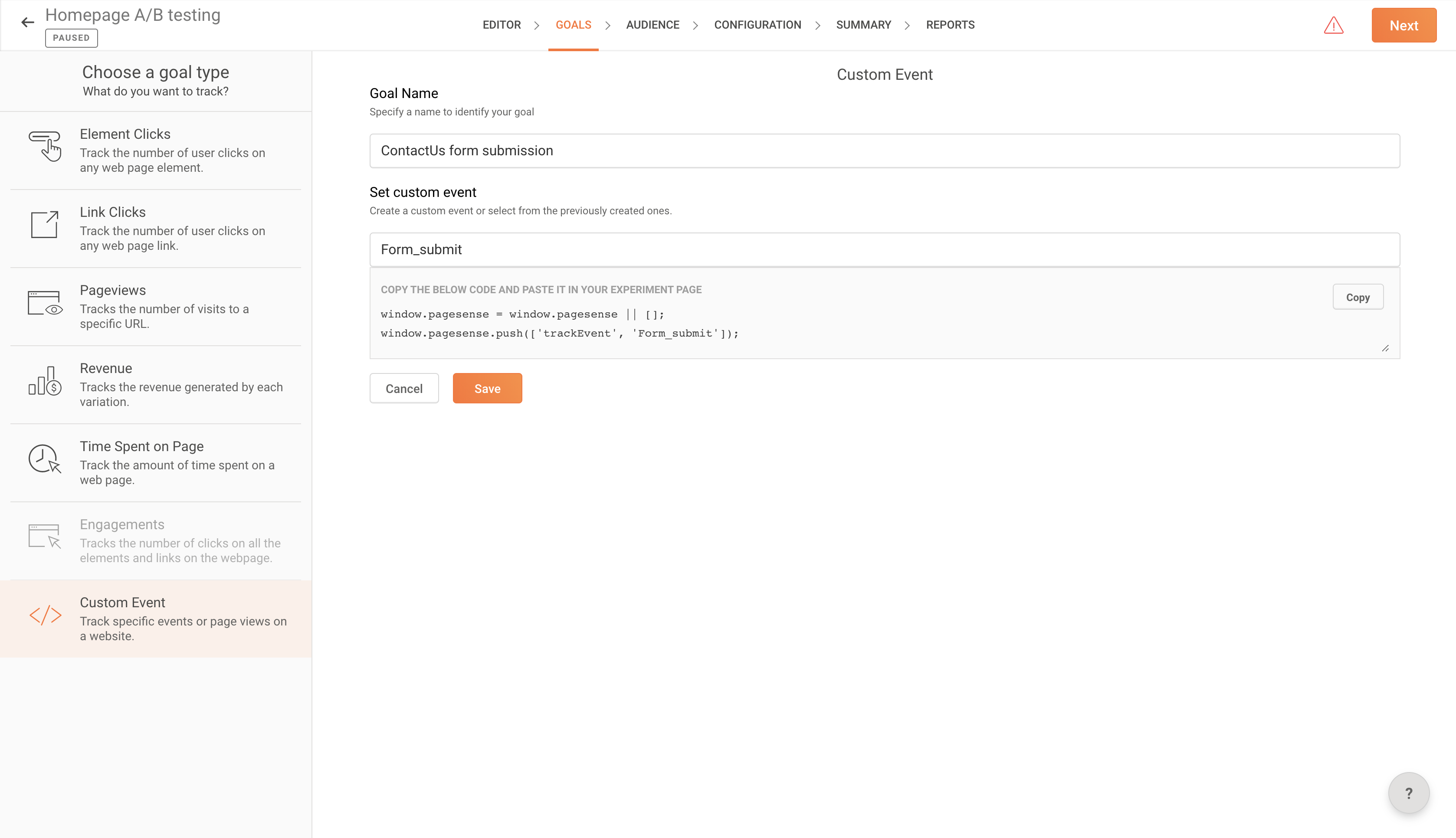
Task: Select Time Spent on Page icon
Action: [45, 459]
